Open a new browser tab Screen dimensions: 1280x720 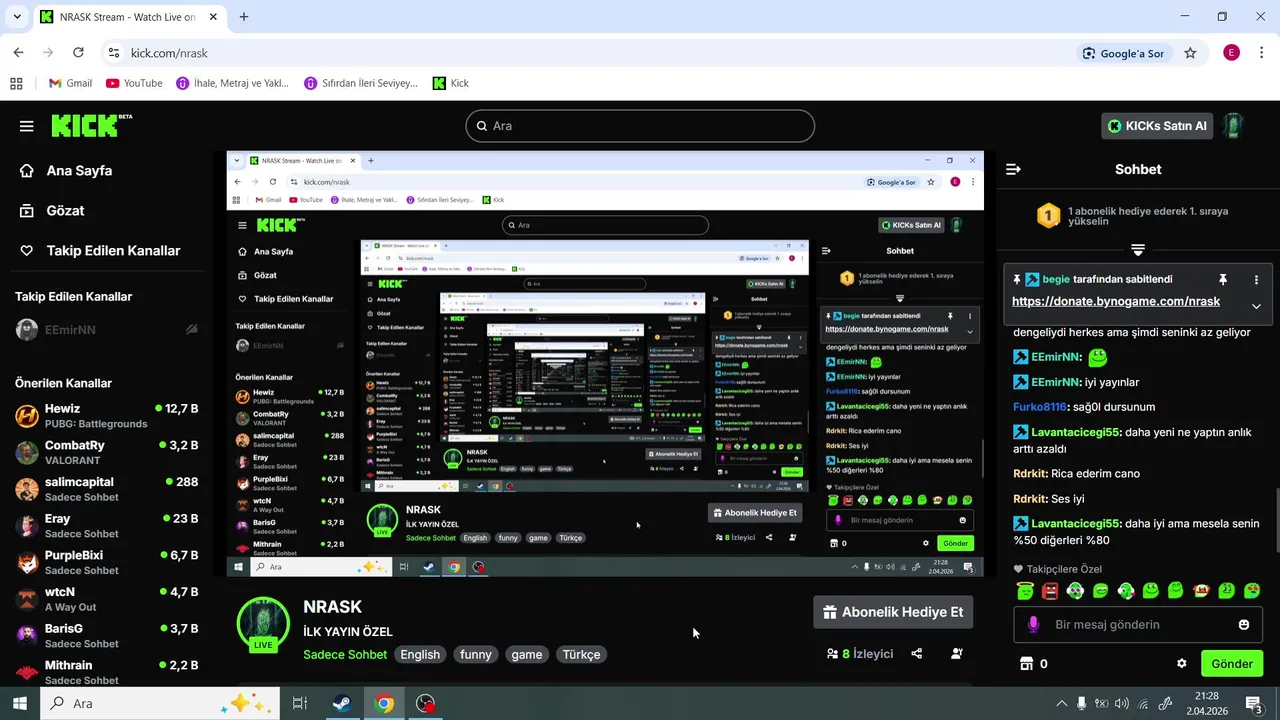point(244,17)
